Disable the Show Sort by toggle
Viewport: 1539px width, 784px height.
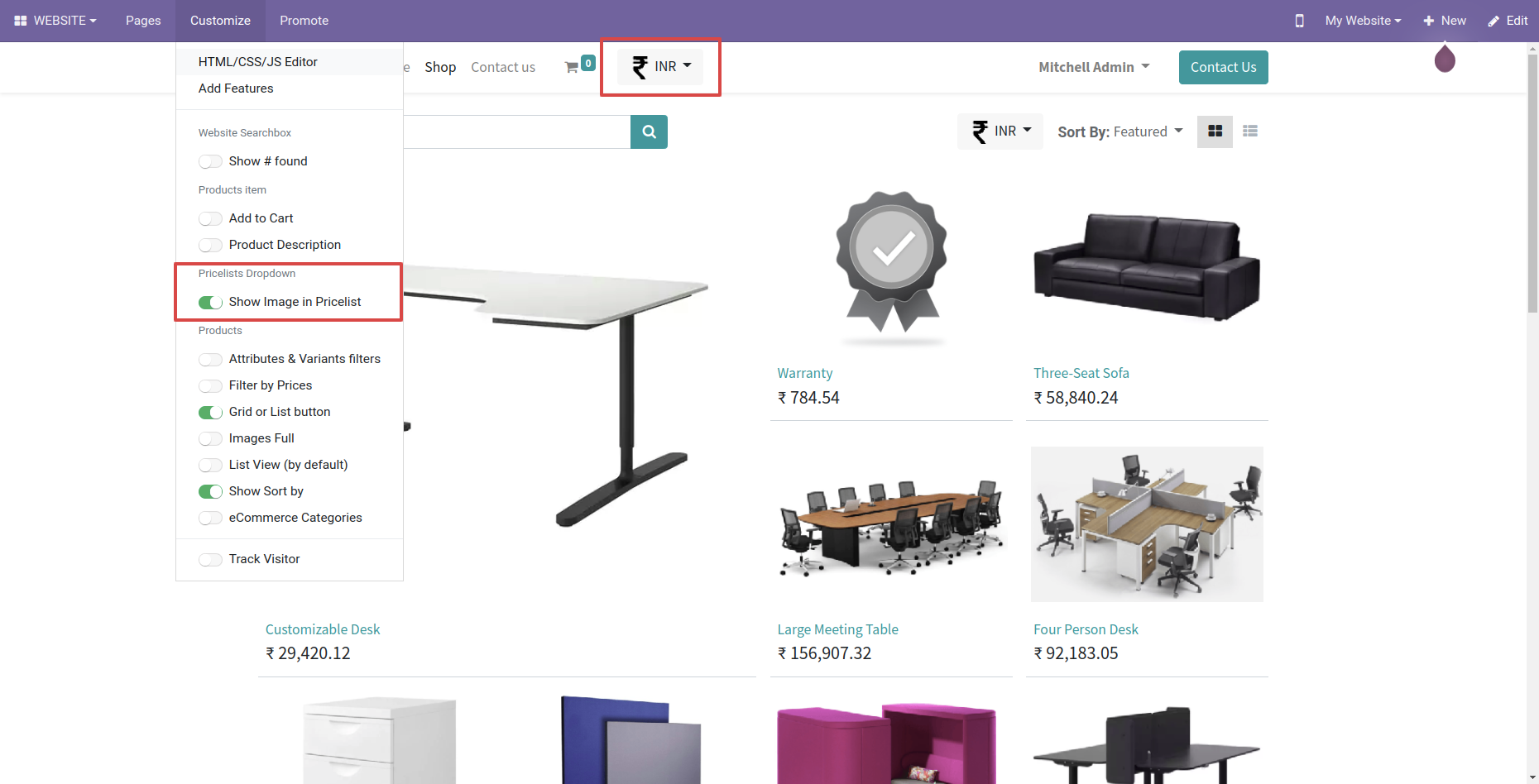coord(210,491)
